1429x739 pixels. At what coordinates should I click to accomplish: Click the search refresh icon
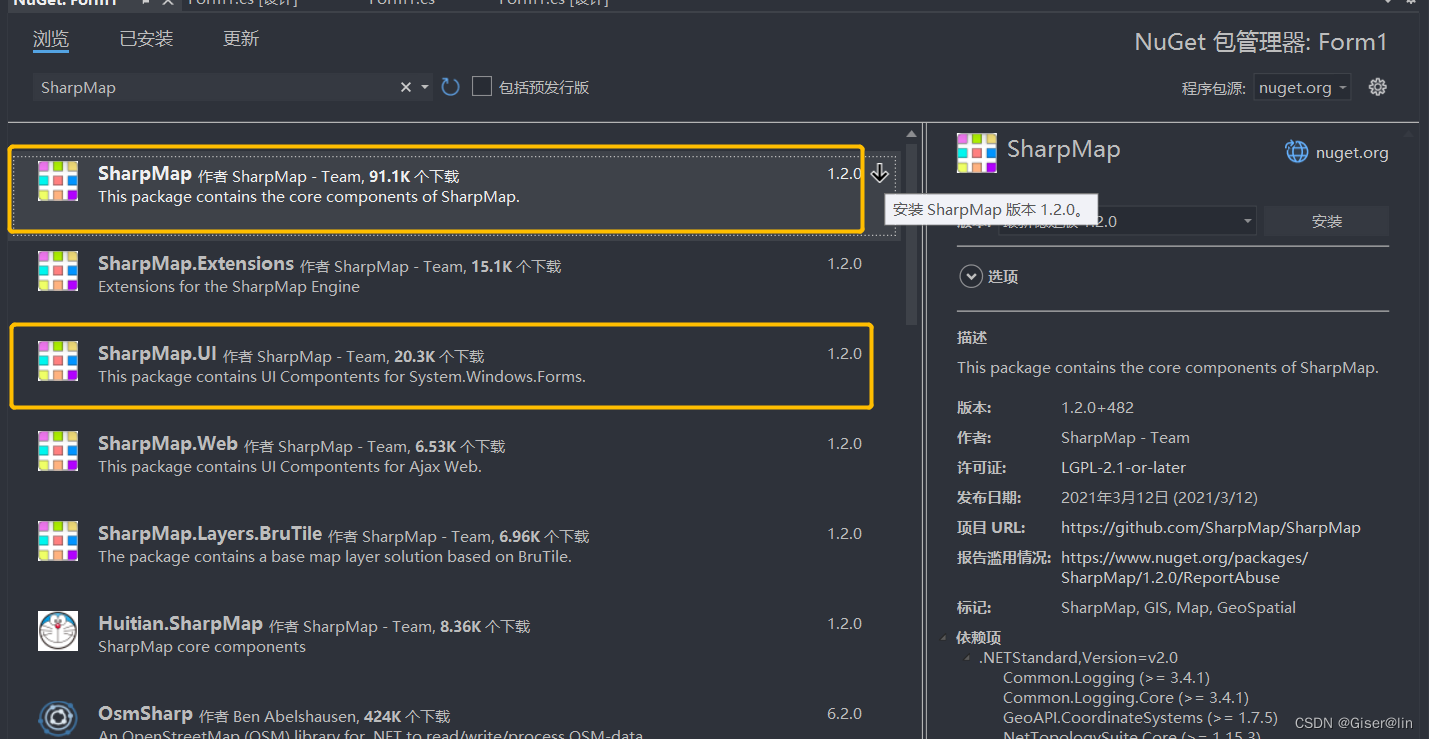click(449, 86)
